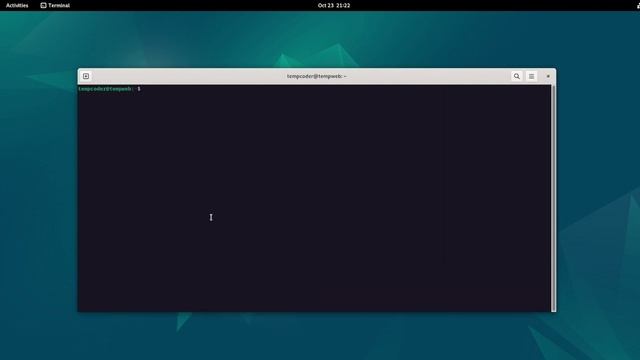
Task: Open the Activities overview
Action: (17, 5)
